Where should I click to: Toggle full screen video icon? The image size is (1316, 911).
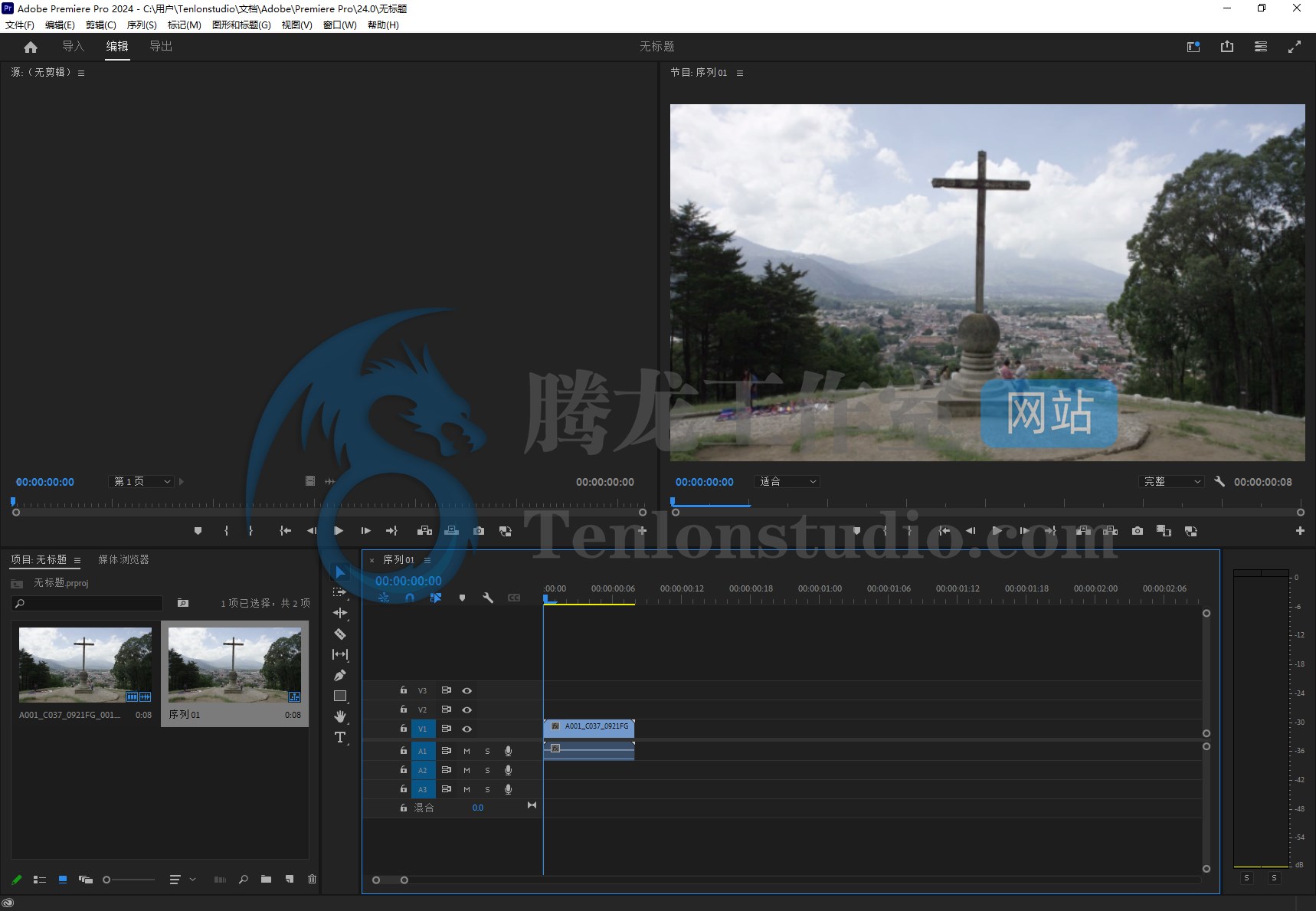1295,47
